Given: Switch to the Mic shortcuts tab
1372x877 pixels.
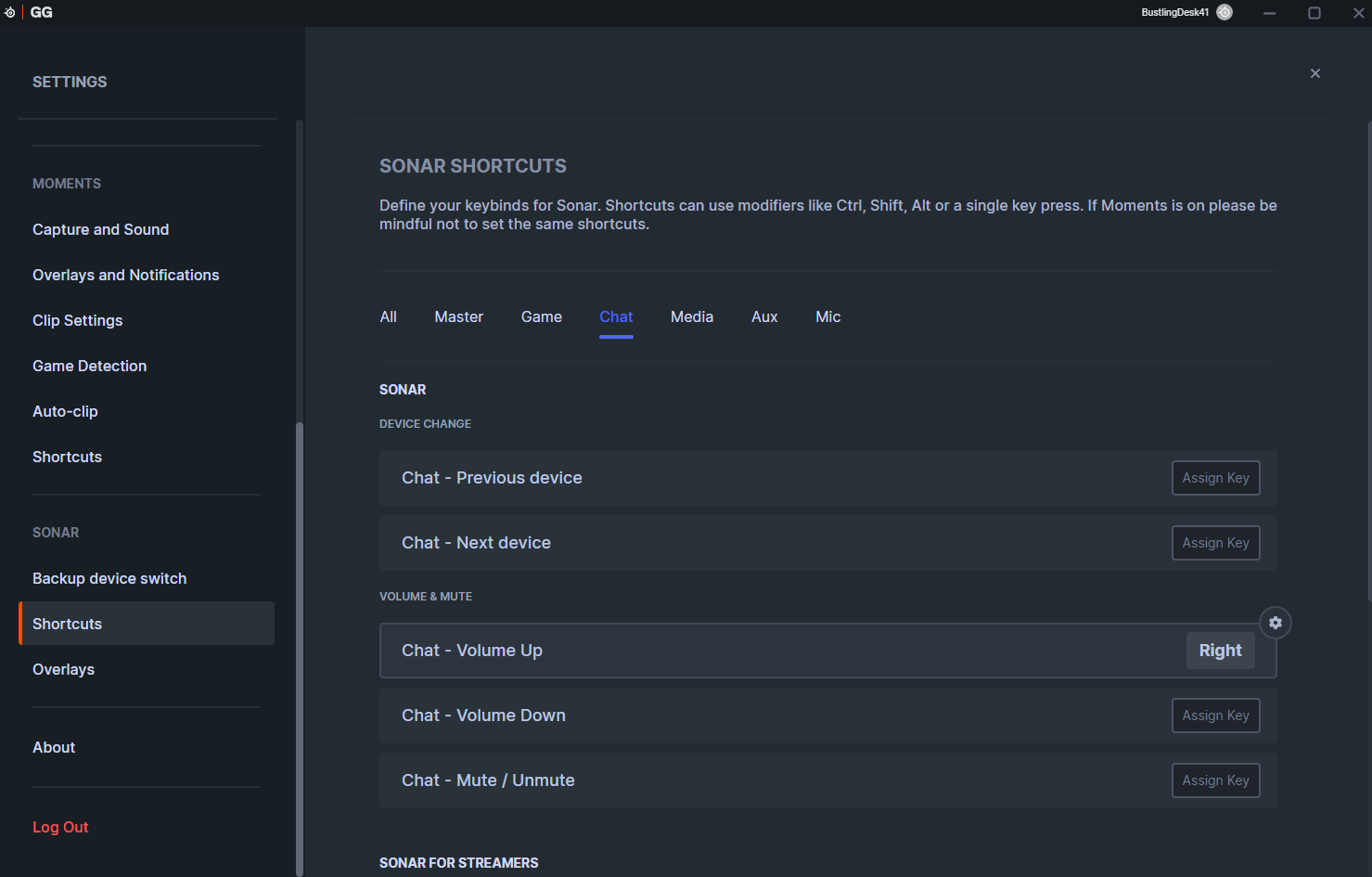Looking at the screenshot, I should coord(828,317).
